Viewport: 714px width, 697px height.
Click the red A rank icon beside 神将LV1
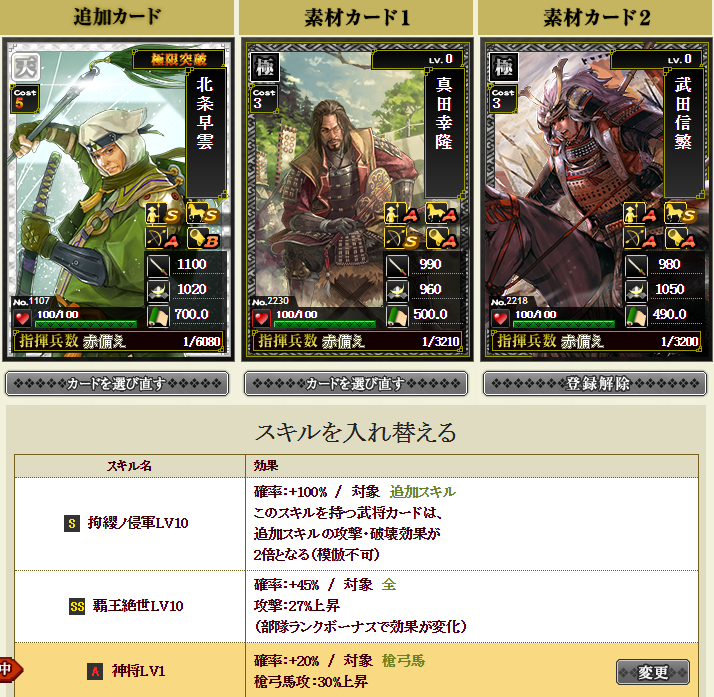[95, 671]
